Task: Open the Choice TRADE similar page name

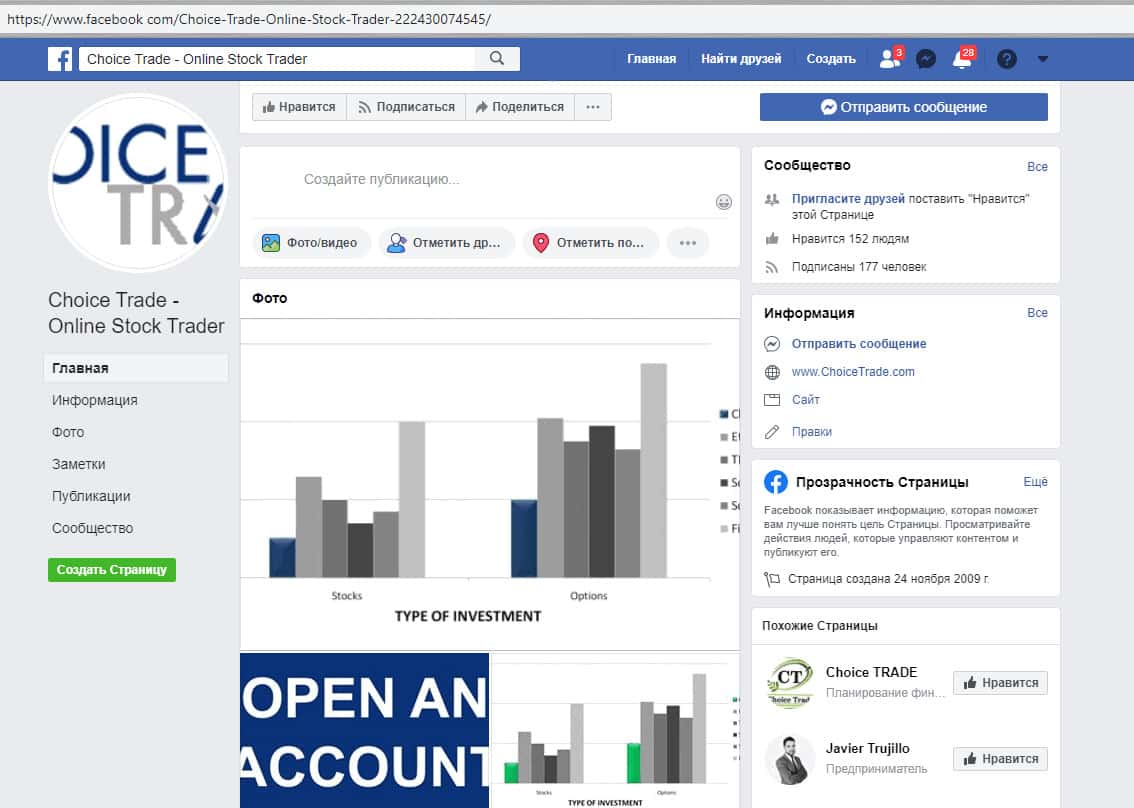Action: 871,672
